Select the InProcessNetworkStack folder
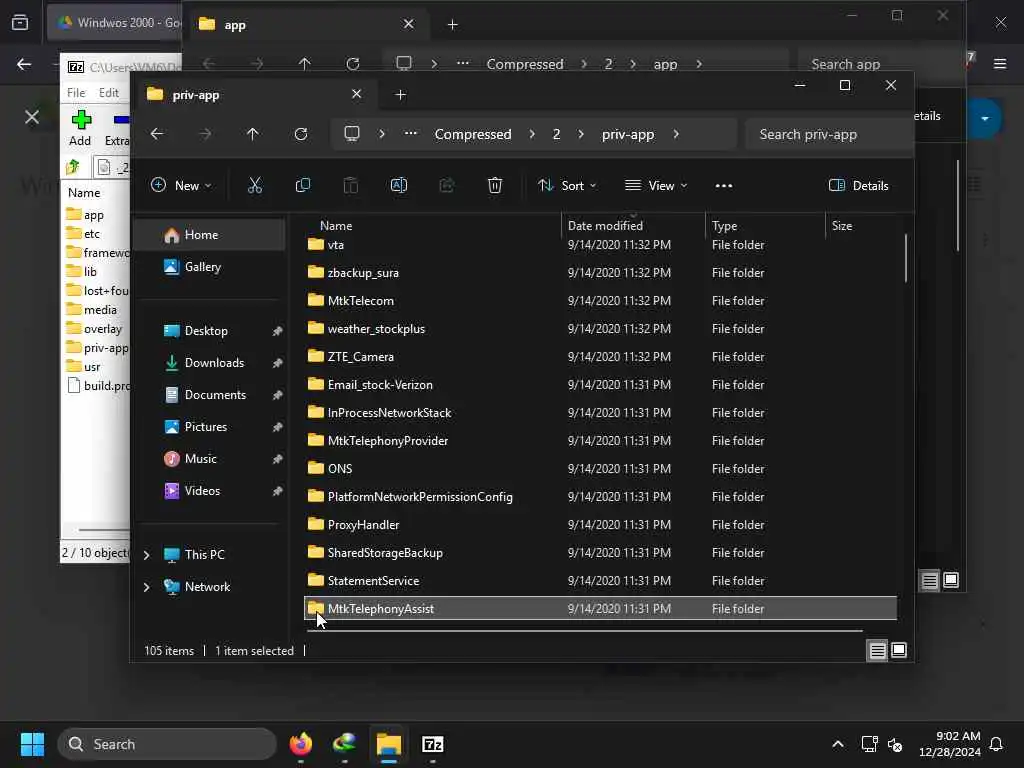Screen dimensions: 1024x768 tap(600, 413)
